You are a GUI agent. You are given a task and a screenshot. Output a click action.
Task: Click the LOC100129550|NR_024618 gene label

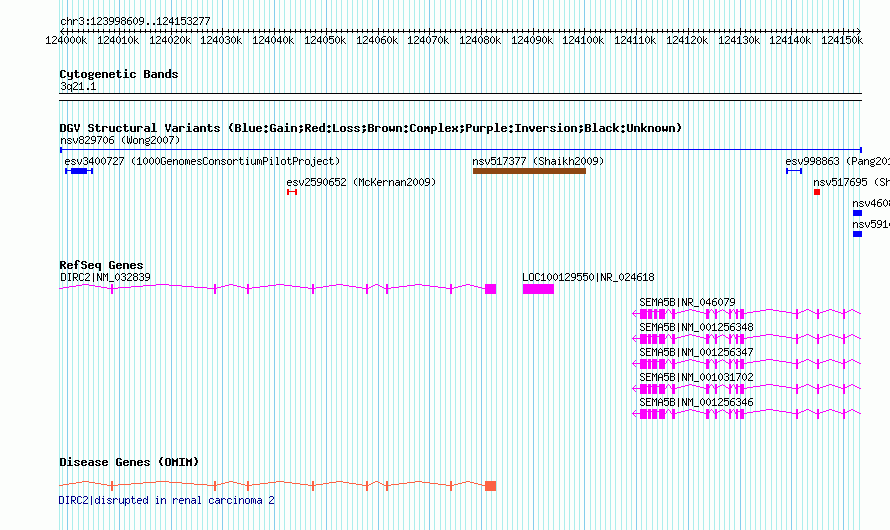pyautogui.click(x=588, y=277)
